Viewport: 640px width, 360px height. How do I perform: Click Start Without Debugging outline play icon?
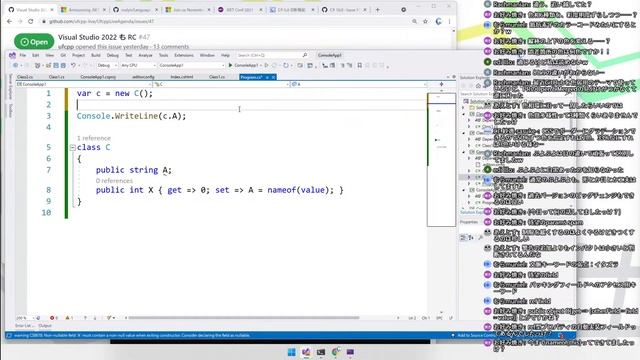267,65
